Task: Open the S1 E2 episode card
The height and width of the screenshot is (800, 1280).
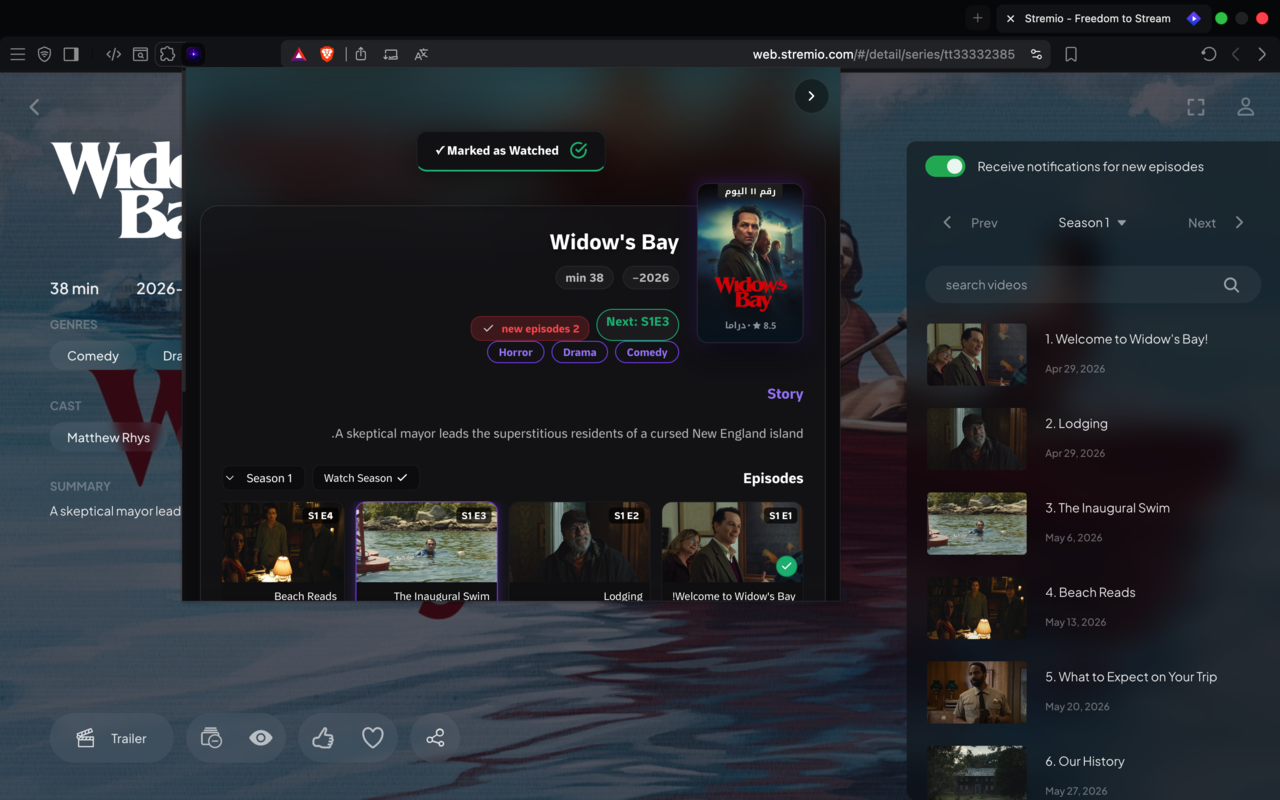Action: pos(579,551)
